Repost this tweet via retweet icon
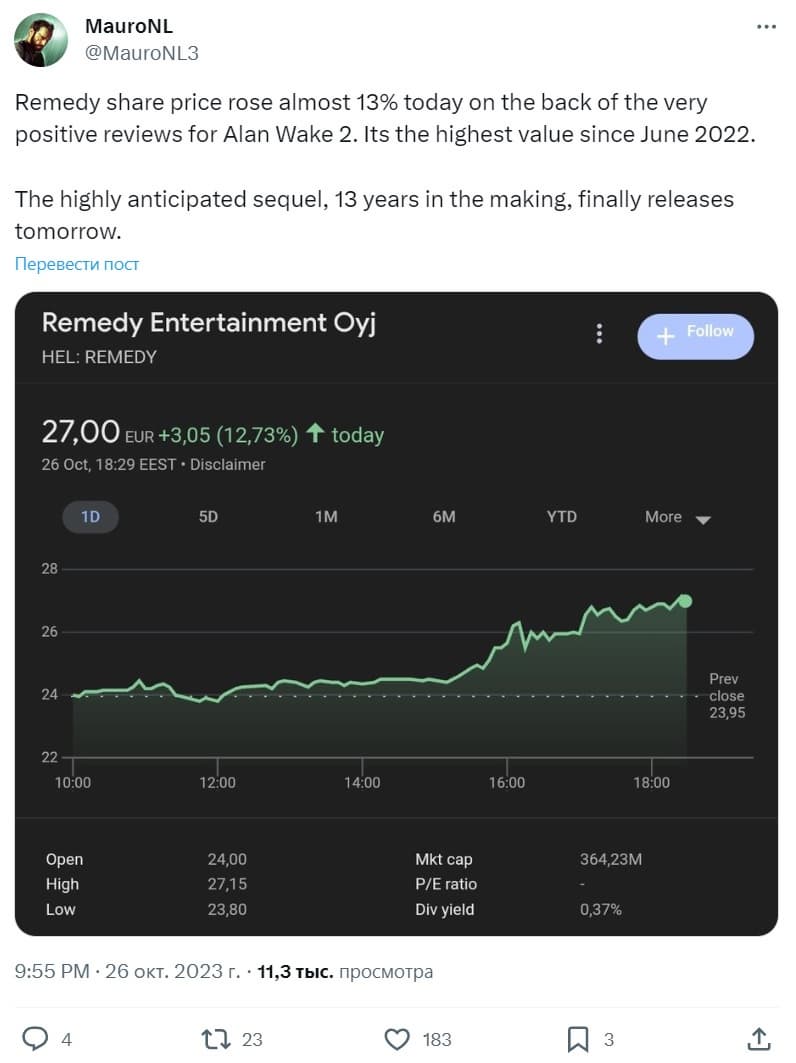The width and height of the screenshot is (796, 1063). click(x=217, y=1039)
